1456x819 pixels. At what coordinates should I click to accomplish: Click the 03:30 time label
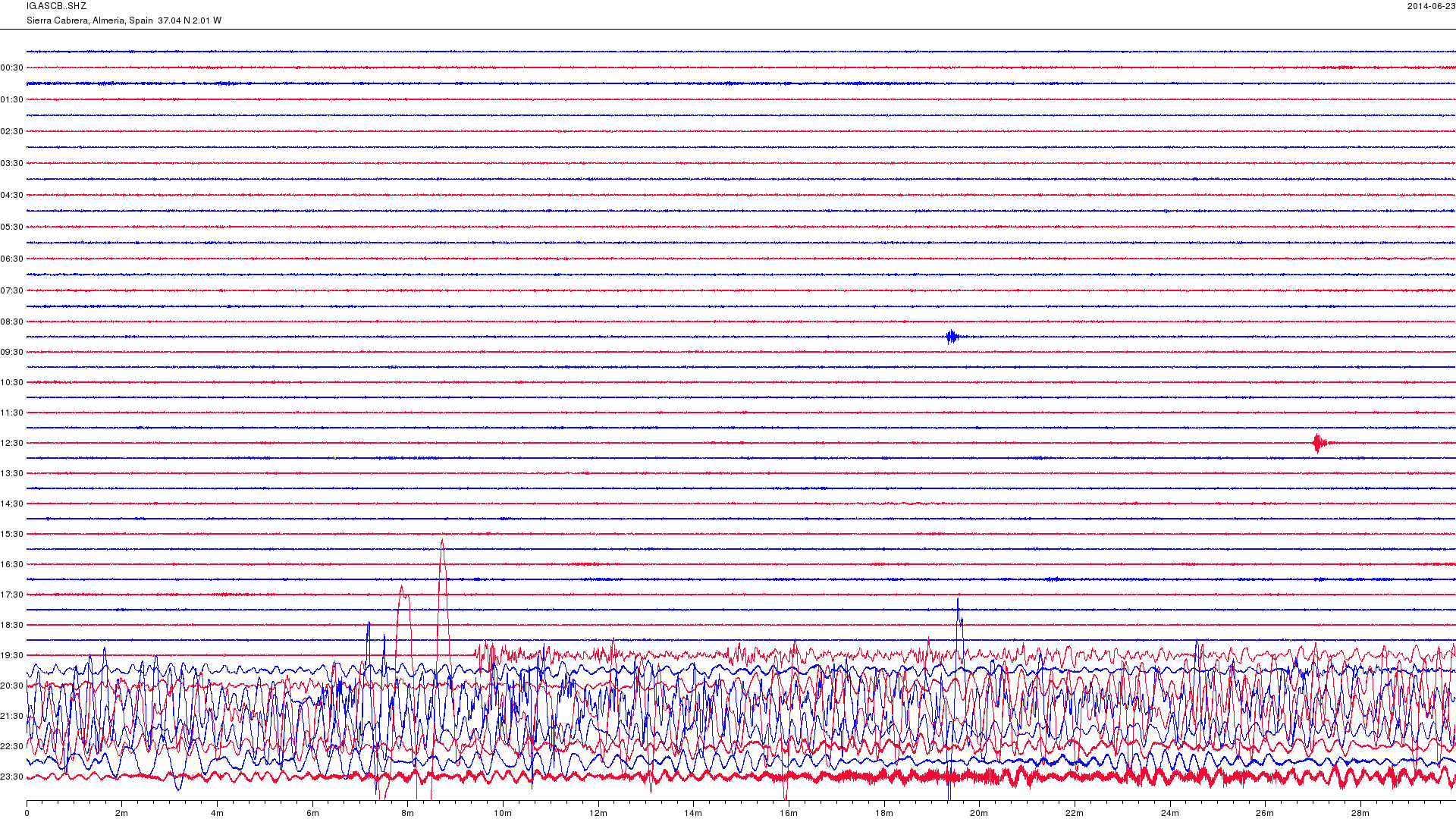(x=12, y=164)
